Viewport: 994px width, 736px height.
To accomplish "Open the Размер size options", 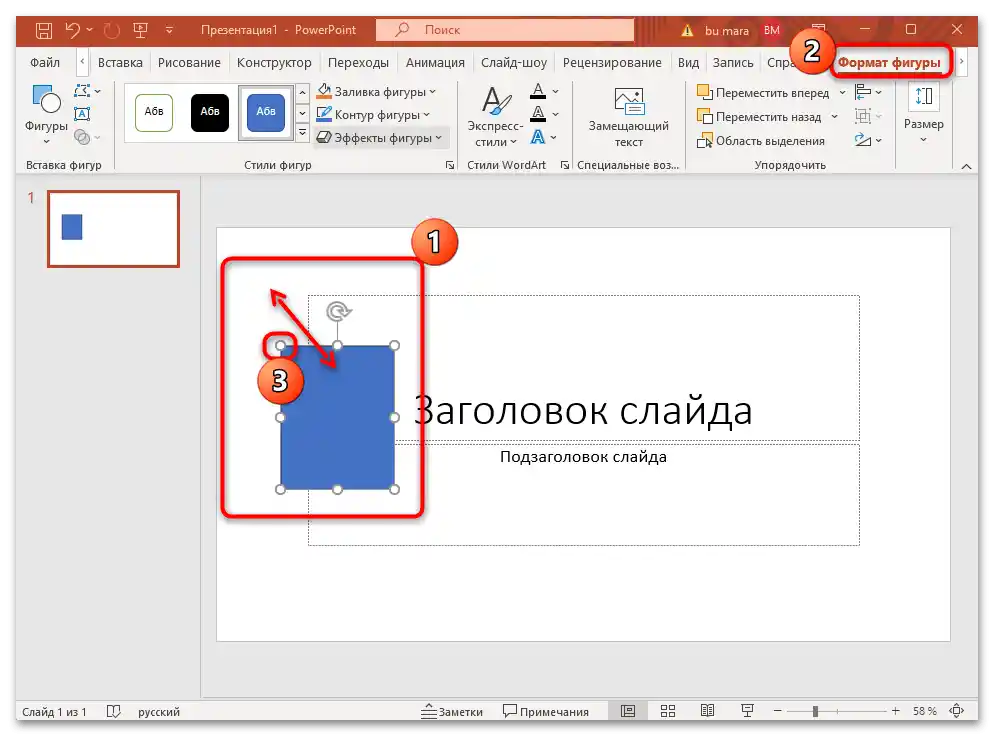I will tap(924, 114).
